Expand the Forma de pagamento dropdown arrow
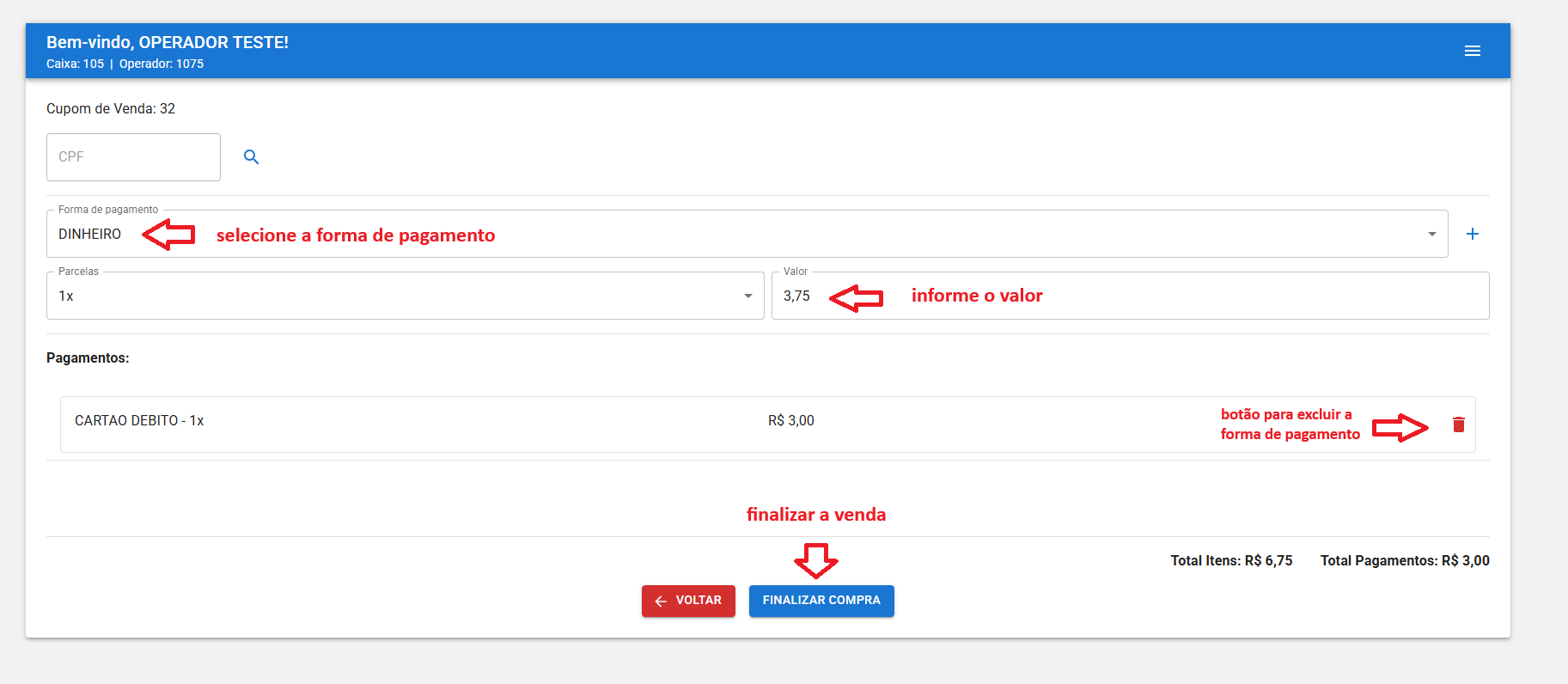 [1431, 235]
